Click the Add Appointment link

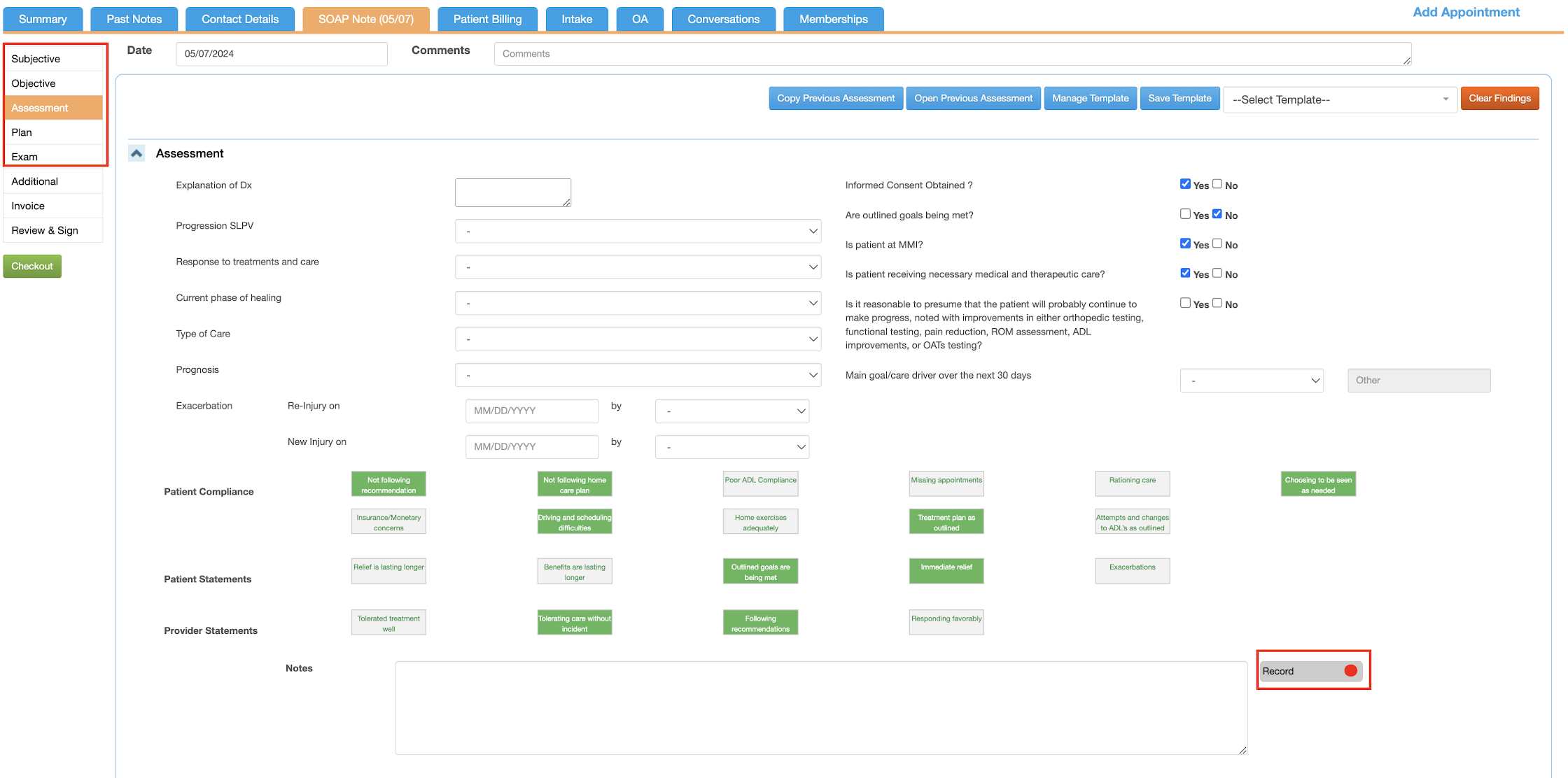click(1466, 12)
